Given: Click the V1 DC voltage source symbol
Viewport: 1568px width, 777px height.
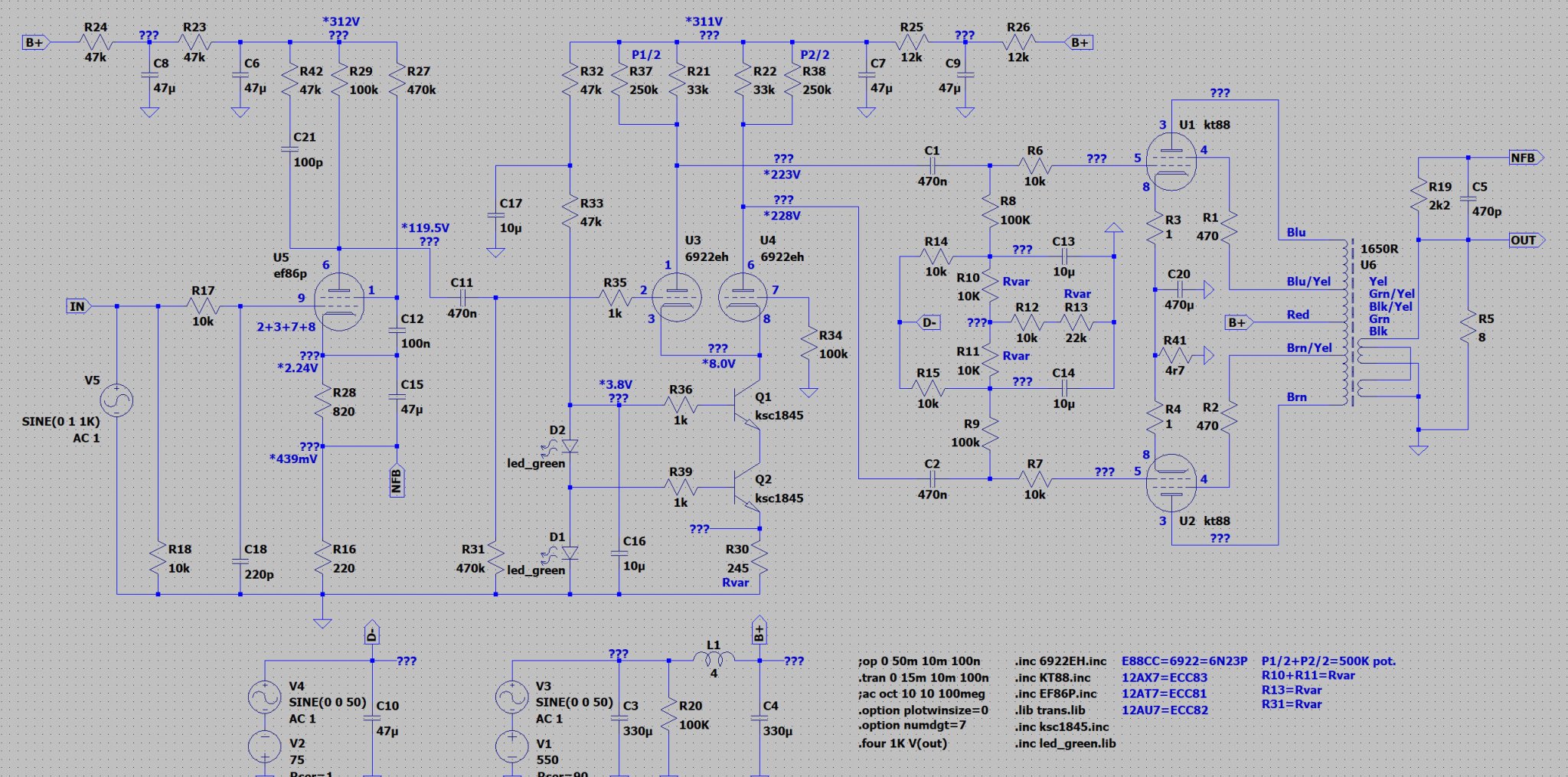Looking at the screenshot, I should (x=511, y=747).
